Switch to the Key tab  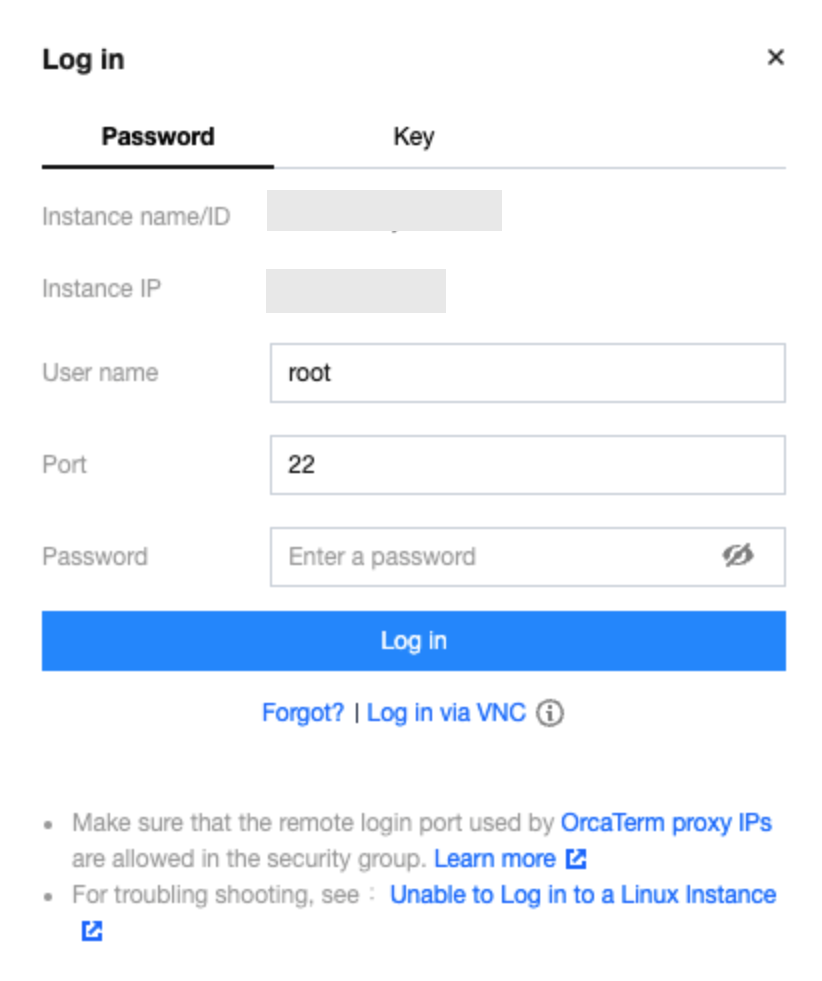click(x=413, y=137)
